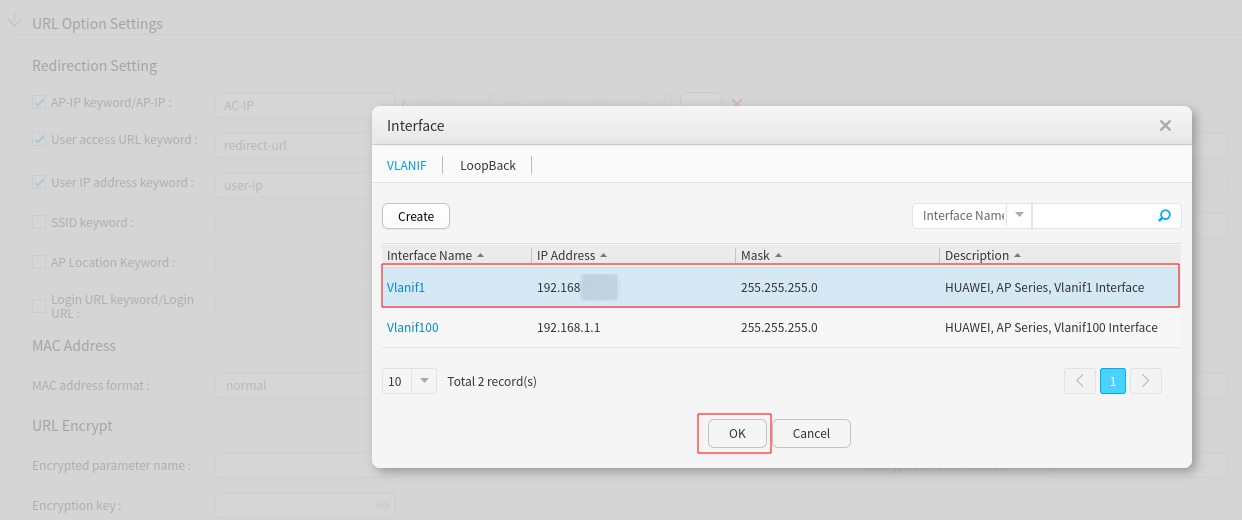The image size is (1242, 520).
Task: Sort by IP Address column arrow
Action: point(604,256)
